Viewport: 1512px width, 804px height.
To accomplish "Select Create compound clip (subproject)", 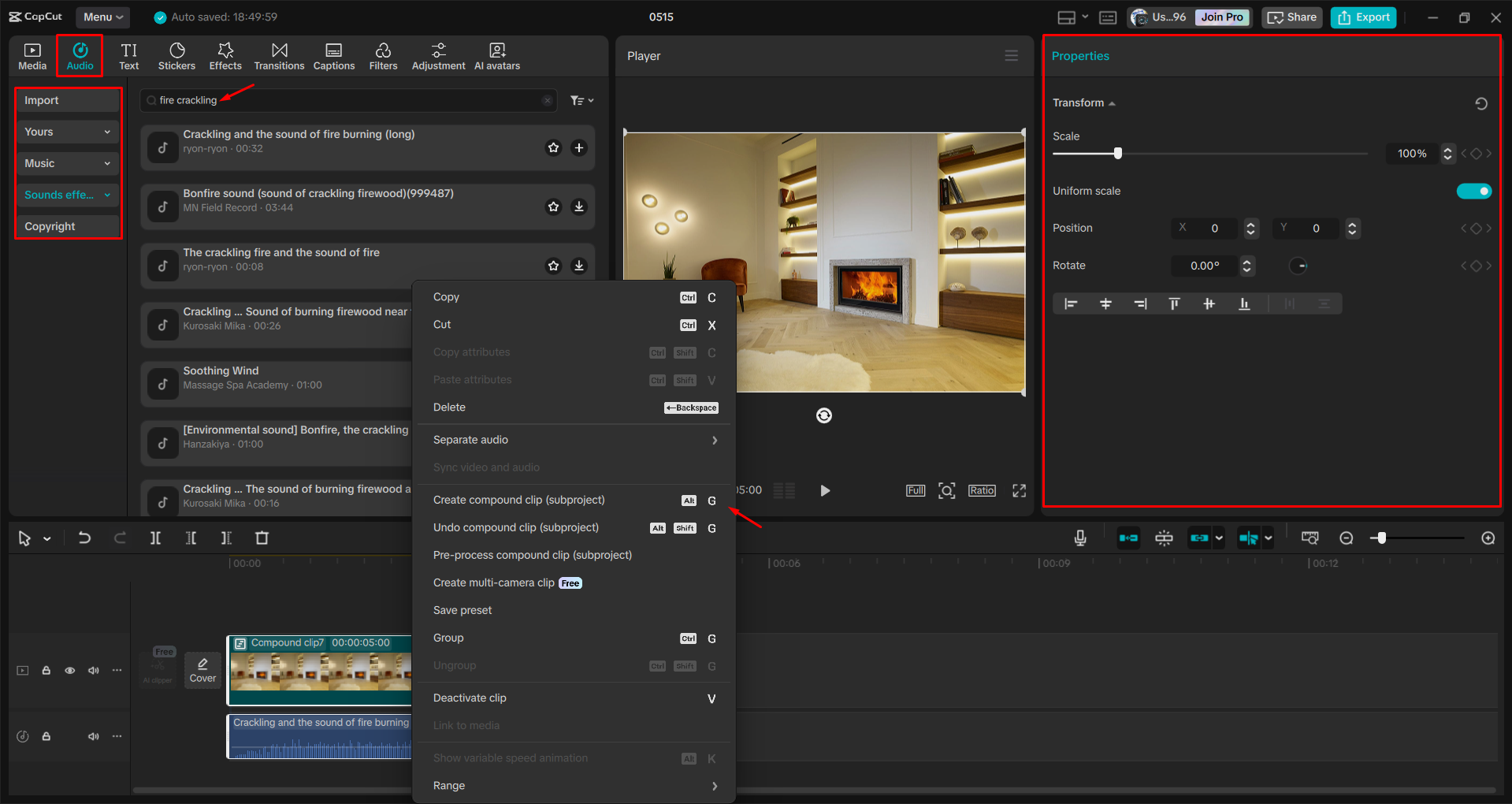I will click(x=519, y=500).
